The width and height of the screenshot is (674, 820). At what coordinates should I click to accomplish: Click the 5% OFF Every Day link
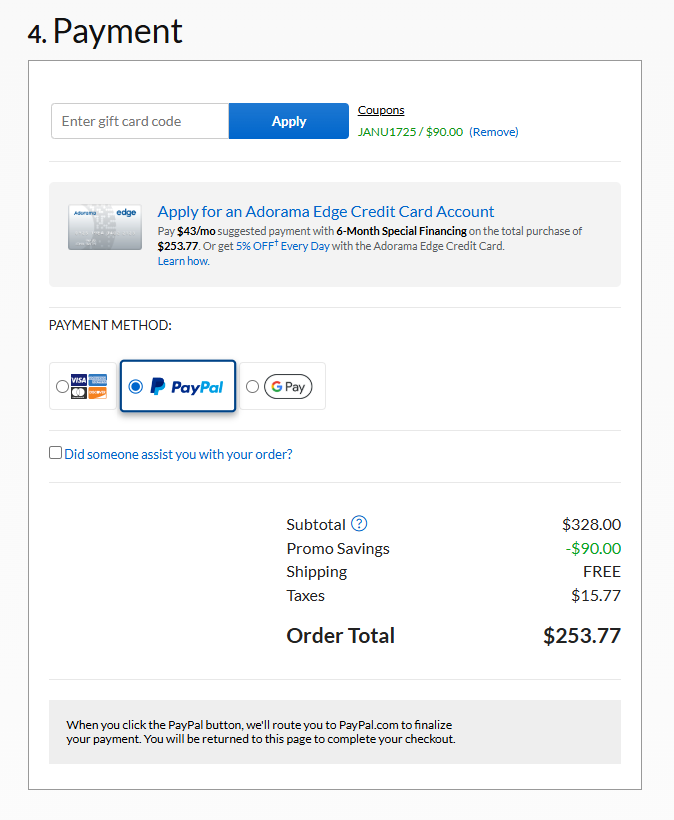tap(283, 246)
